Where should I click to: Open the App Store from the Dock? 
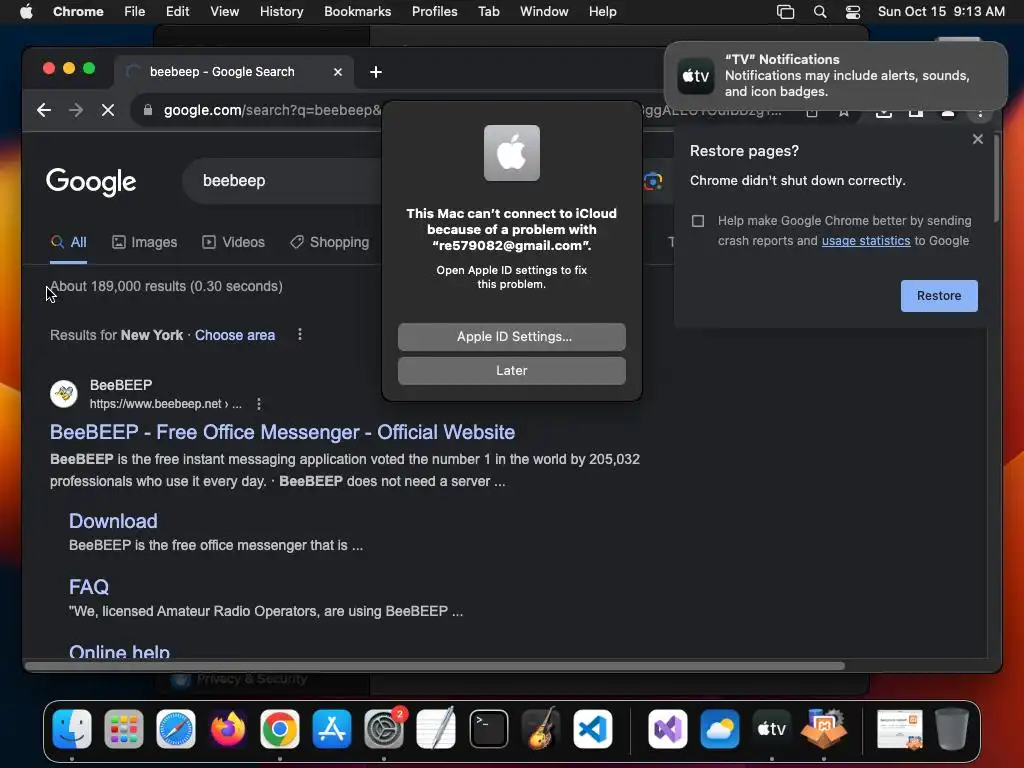332,729
